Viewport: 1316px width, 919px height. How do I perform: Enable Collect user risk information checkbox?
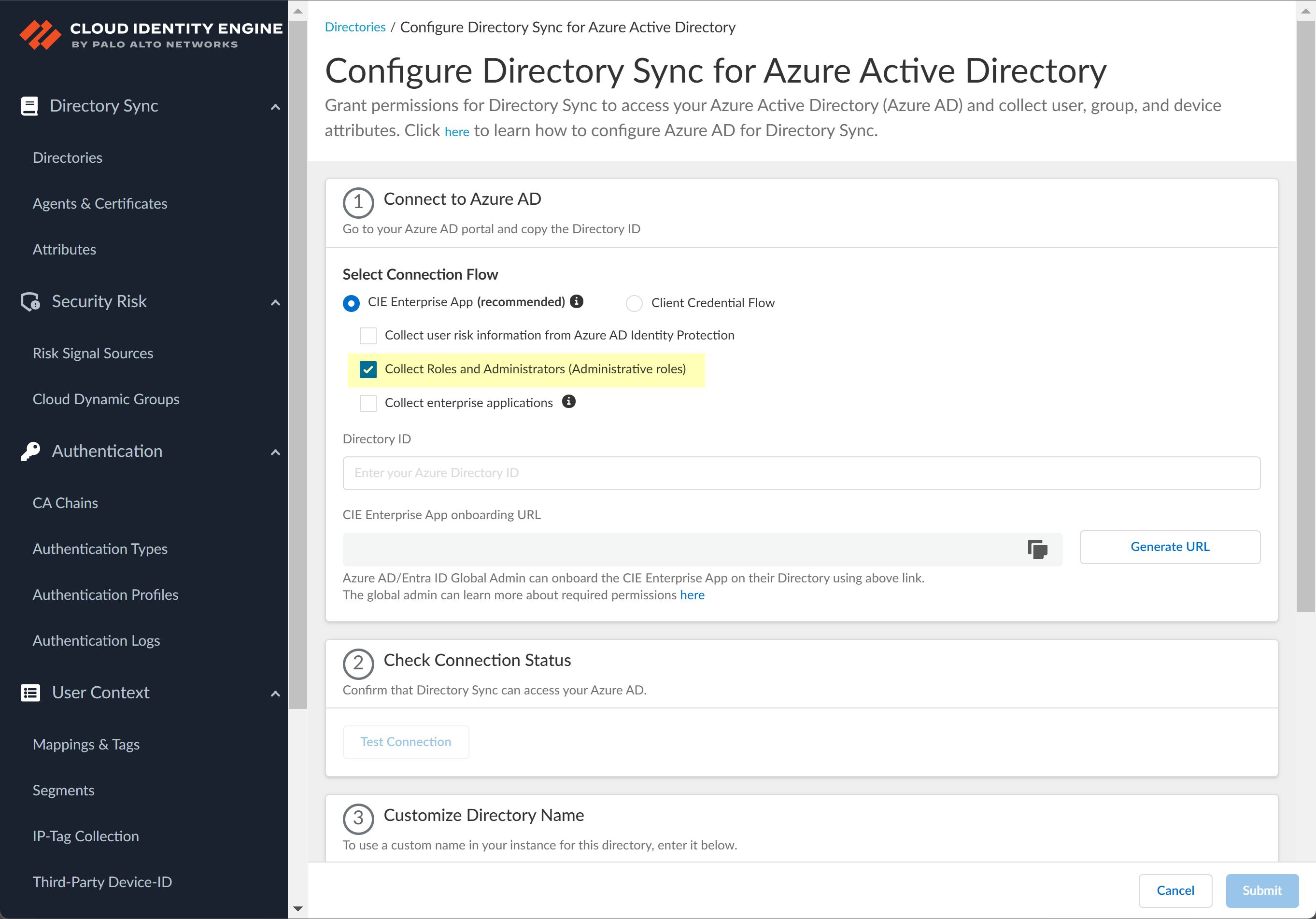(x=368, y=335)
